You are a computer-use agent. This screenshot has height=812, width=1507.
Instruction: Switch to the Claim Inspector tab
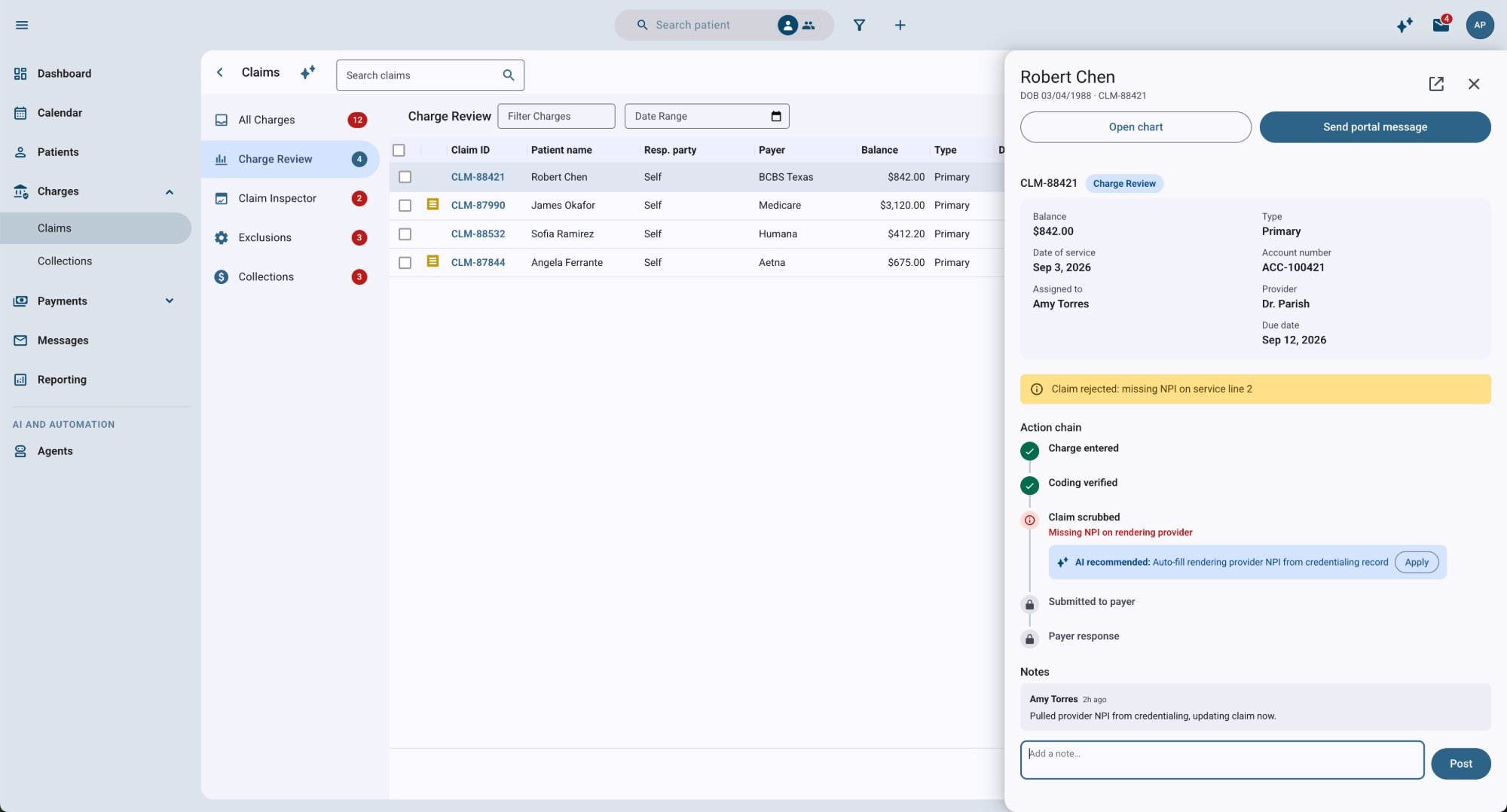(291, 198)
